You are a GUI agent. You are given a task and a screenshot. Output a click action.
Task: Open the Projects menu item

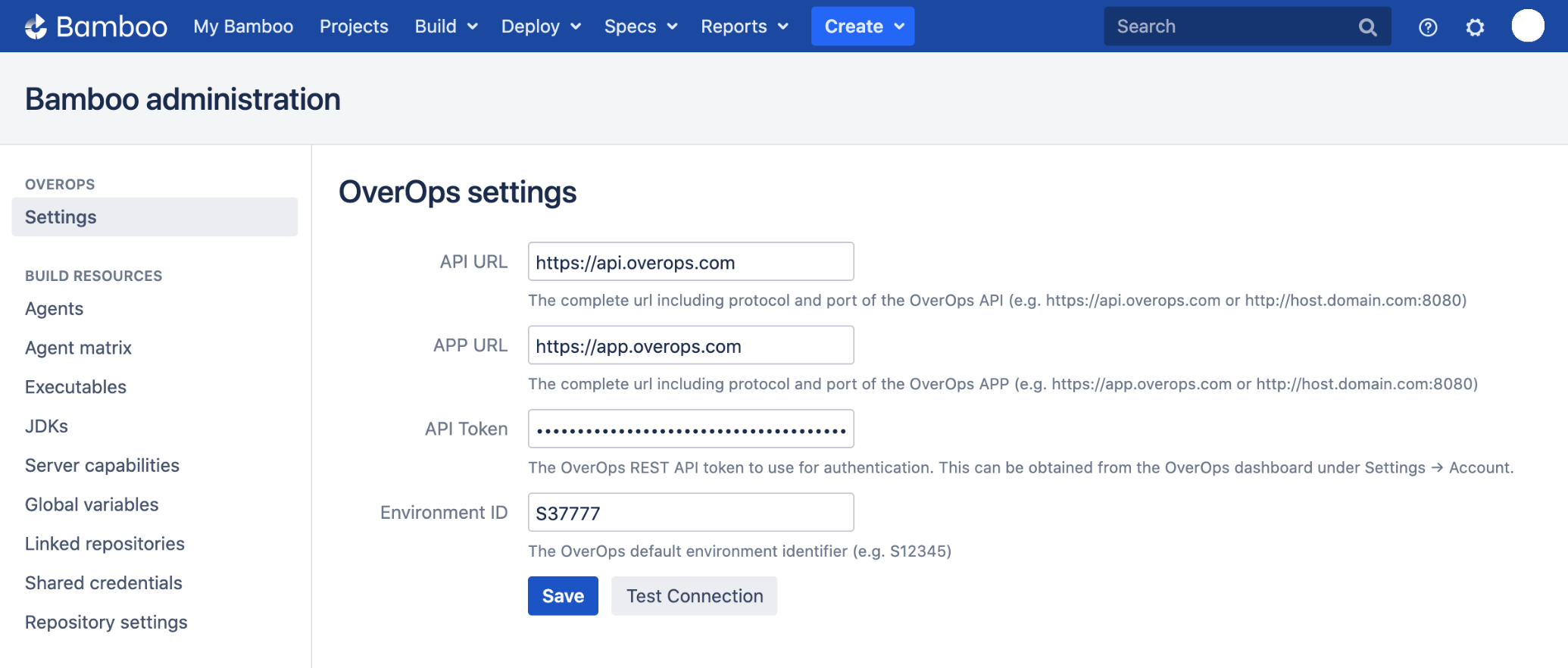click(x=354, y=27)
